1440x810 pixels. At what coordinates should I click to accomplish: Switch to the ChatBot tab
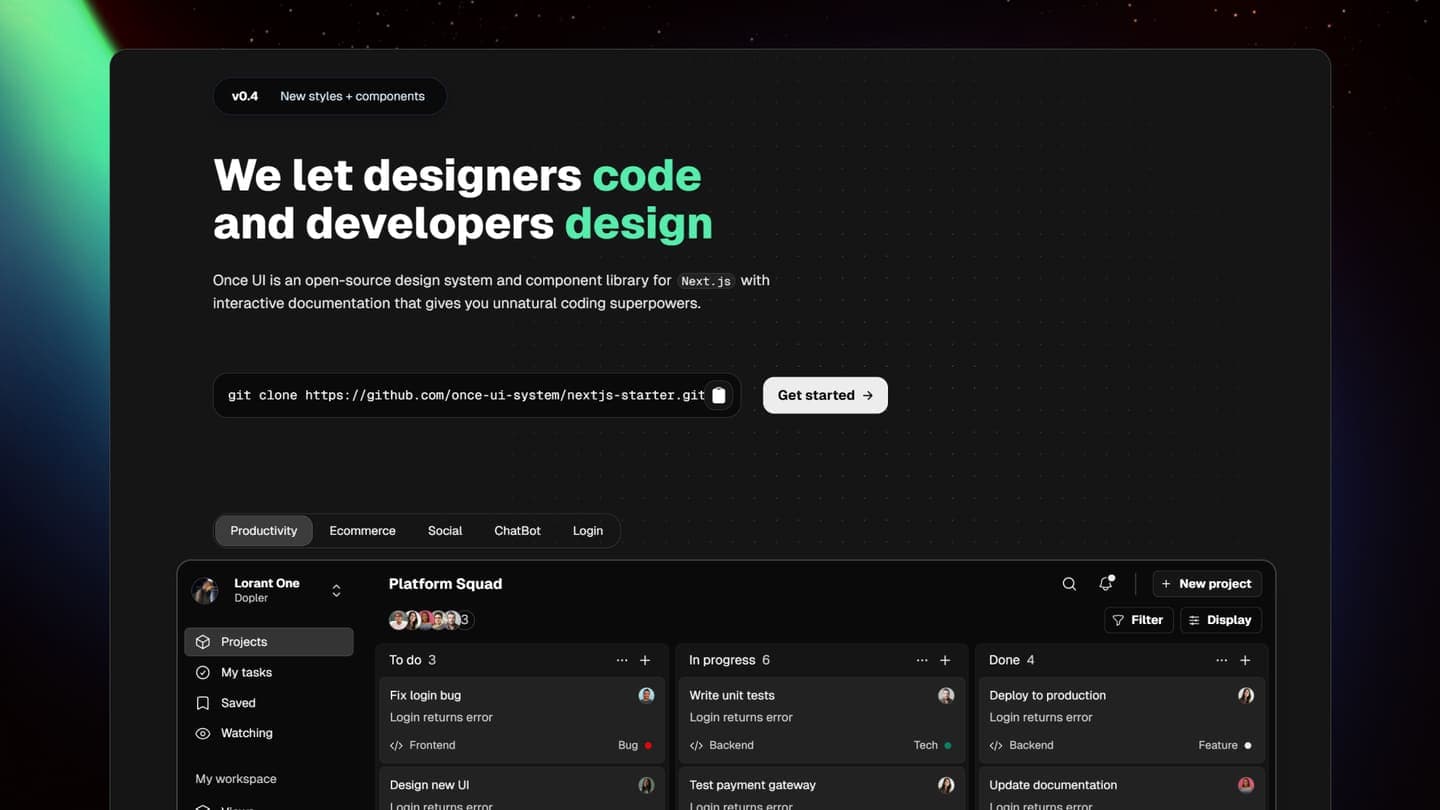pos(517,530)
